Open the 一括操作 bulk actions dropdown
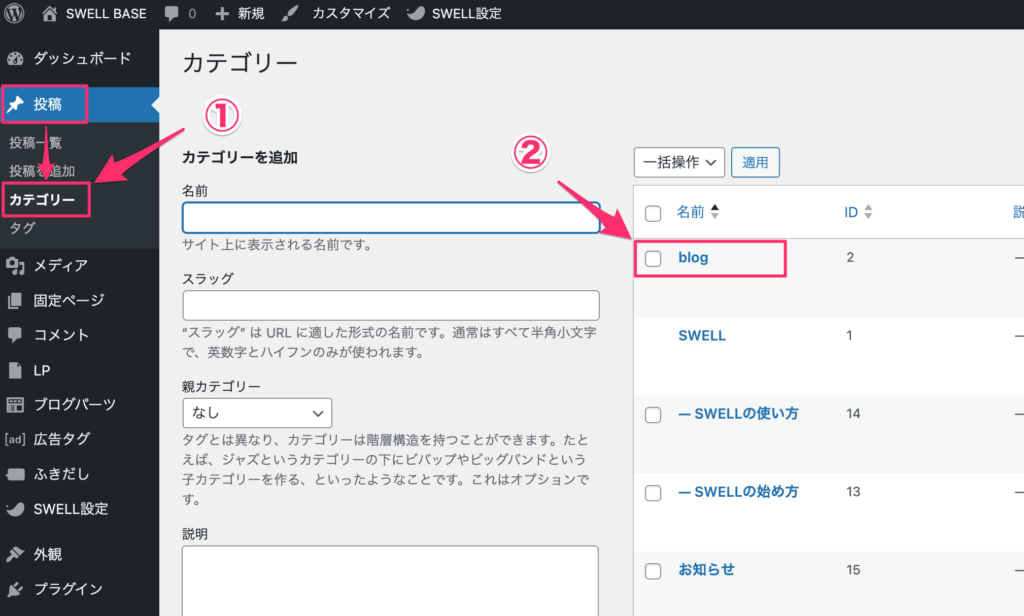Viewport: 1024px width, 616px height. tap(679, 162)
